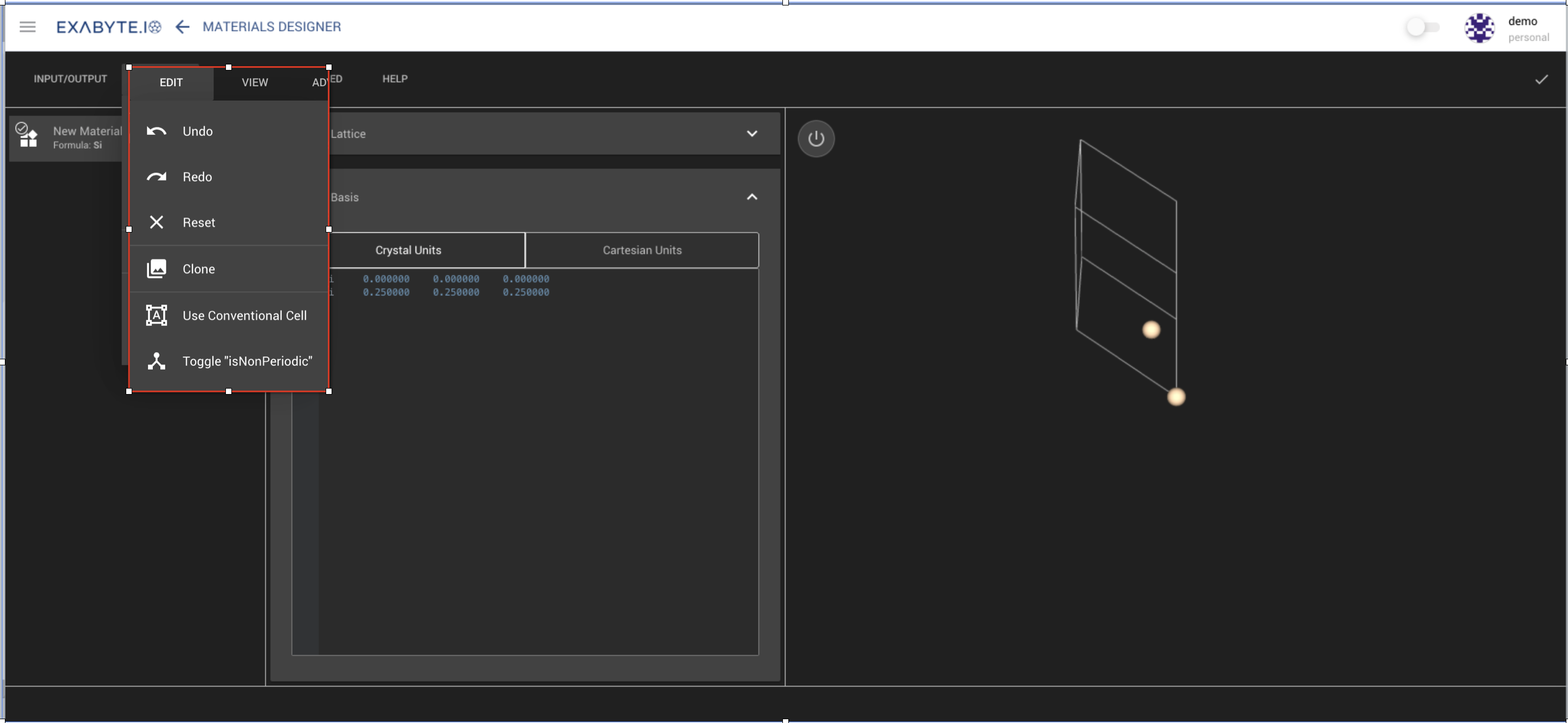
Task: Click the Use Conventional Cell icon
Action: click(157, 315)
